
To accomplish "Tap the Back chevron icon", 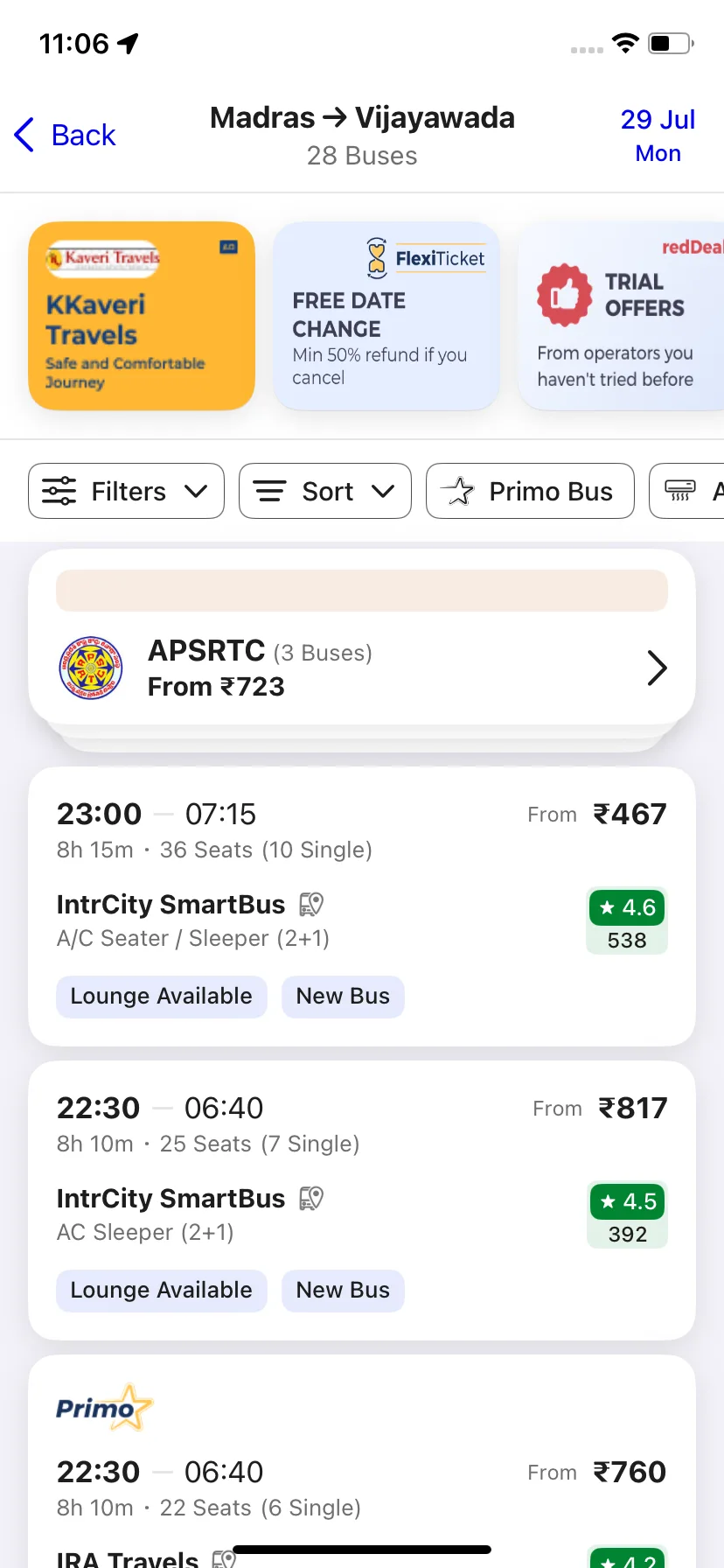I will (x=24, y=135).
